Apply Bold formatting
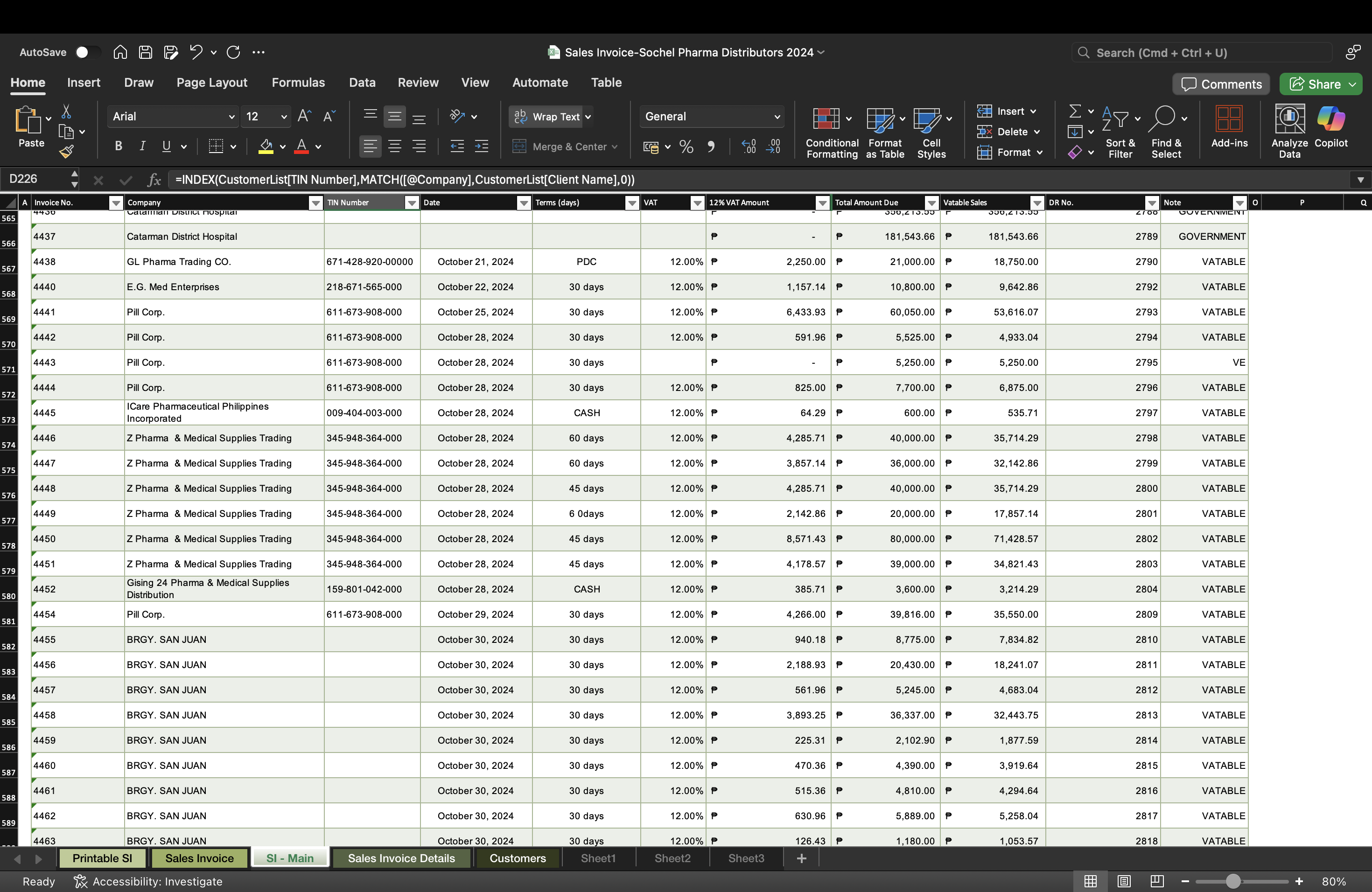The image size is (1372, 892). [118, 146]
